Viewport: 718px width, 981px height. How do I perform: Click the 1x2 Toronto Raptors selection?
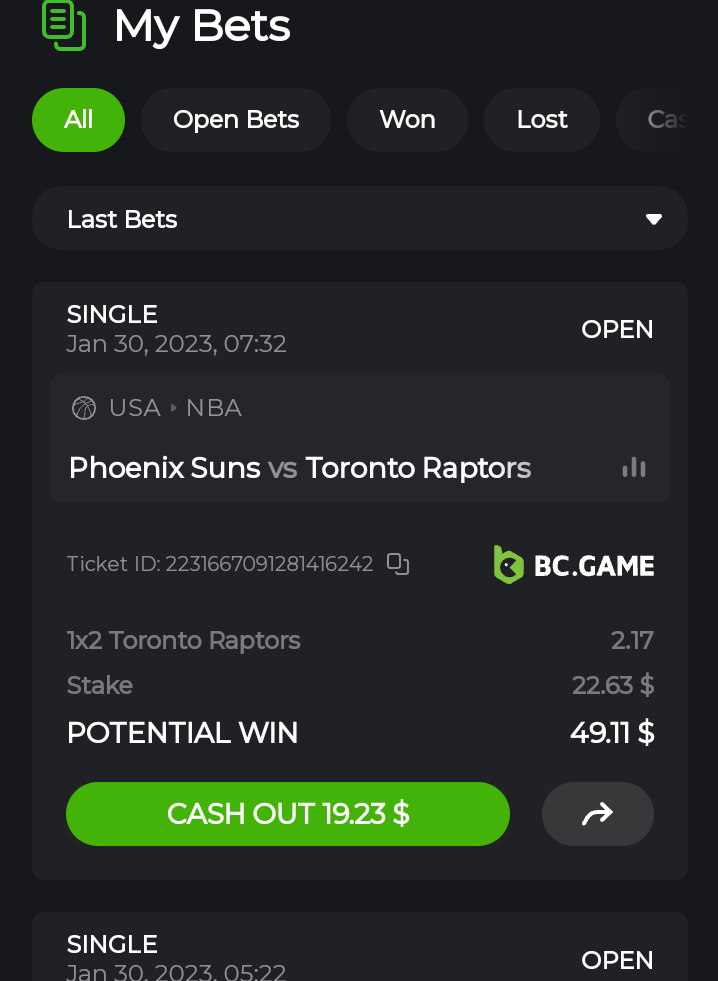pos(184,640)
